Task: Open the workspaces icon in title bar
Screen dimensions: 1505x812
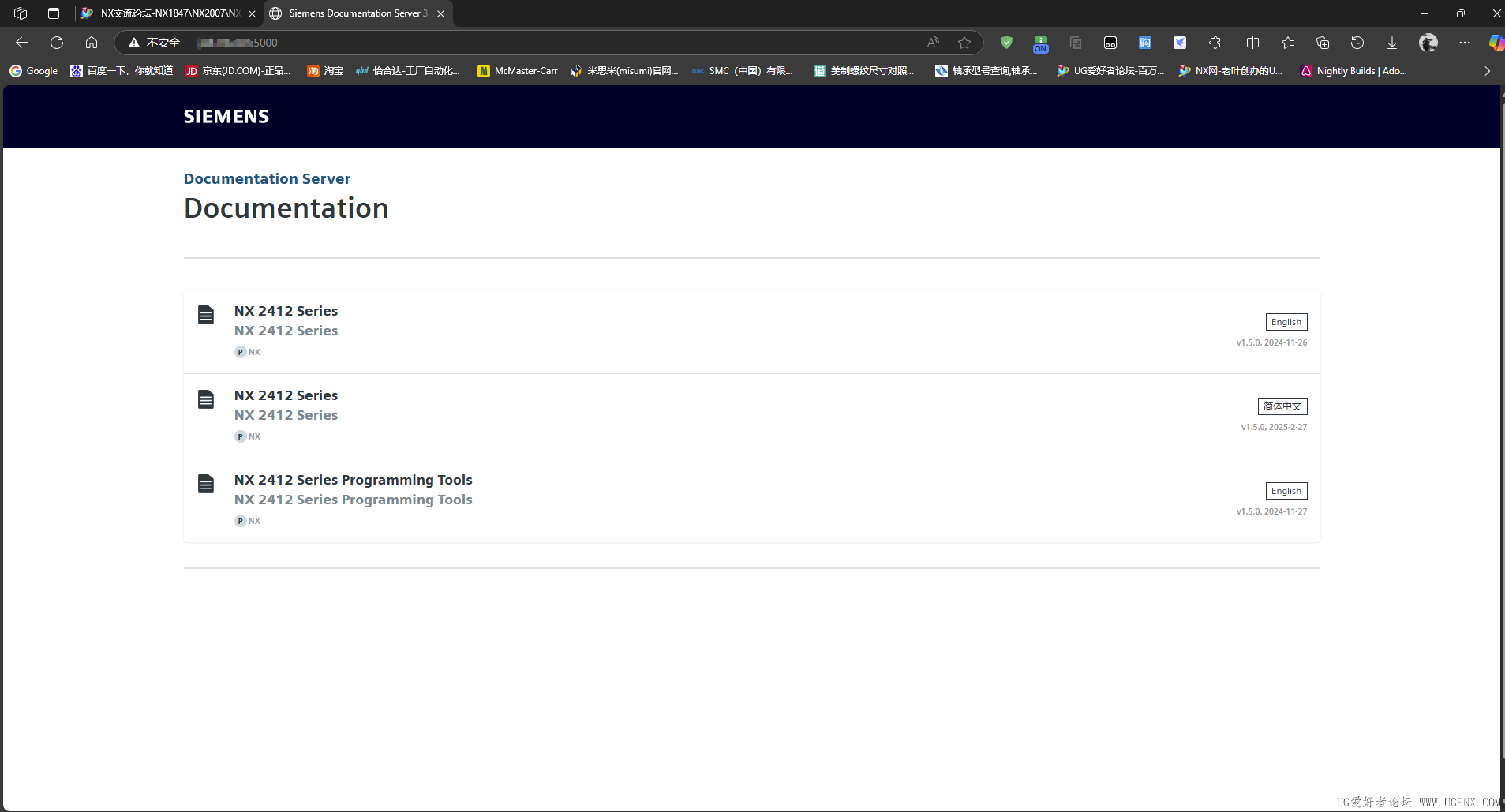Action: (21, 13)
